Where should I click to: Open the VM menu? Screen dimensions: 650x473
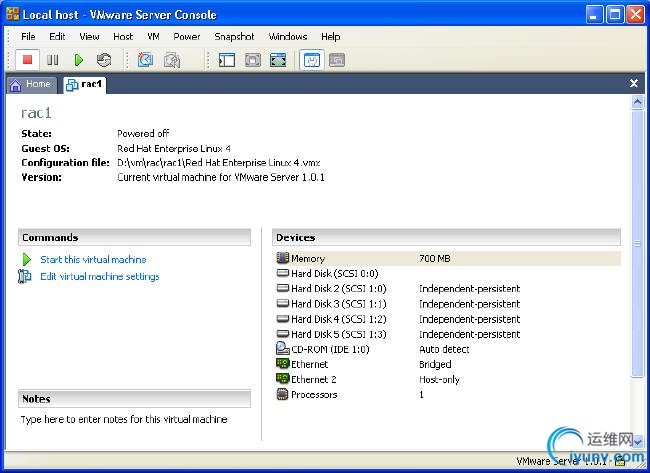click(153, 36)
